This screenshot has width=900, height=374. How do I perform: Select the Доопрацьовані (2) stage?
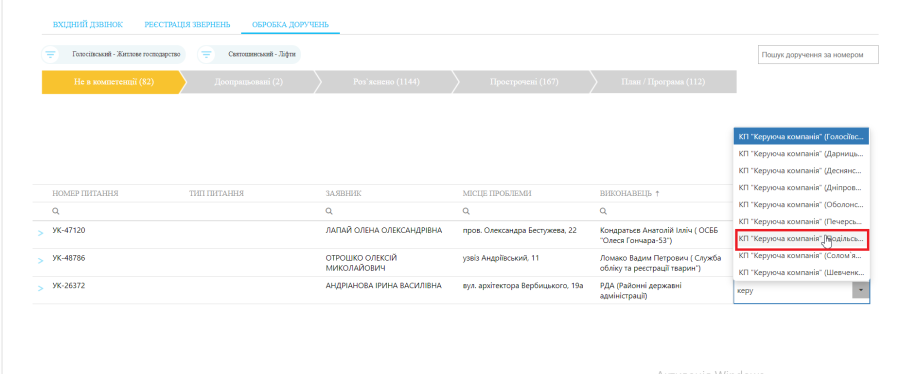pyautogui.click(x=249, y=82)
